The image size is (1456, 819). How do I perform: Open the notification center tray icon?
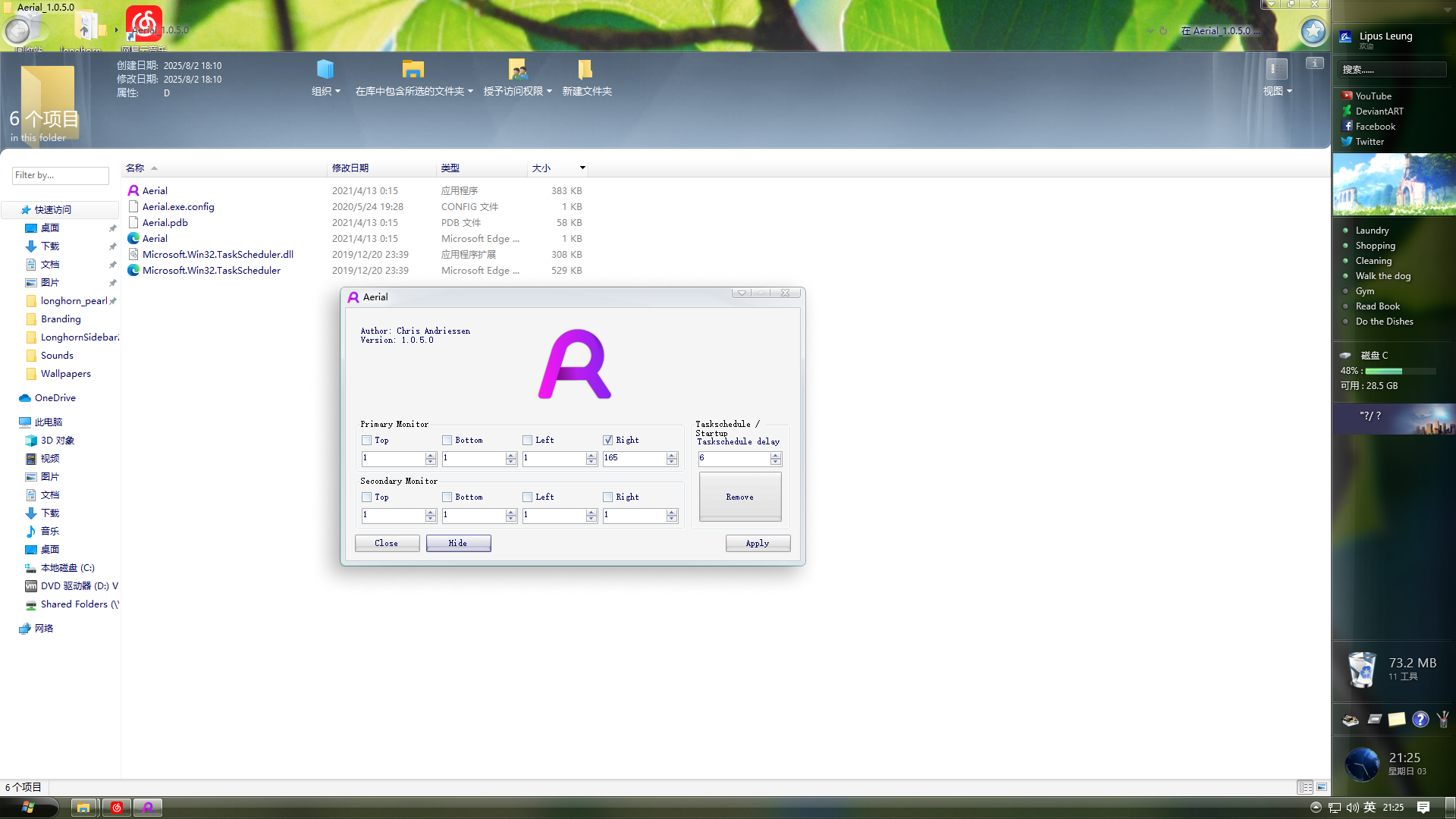tap(1423, 808)
